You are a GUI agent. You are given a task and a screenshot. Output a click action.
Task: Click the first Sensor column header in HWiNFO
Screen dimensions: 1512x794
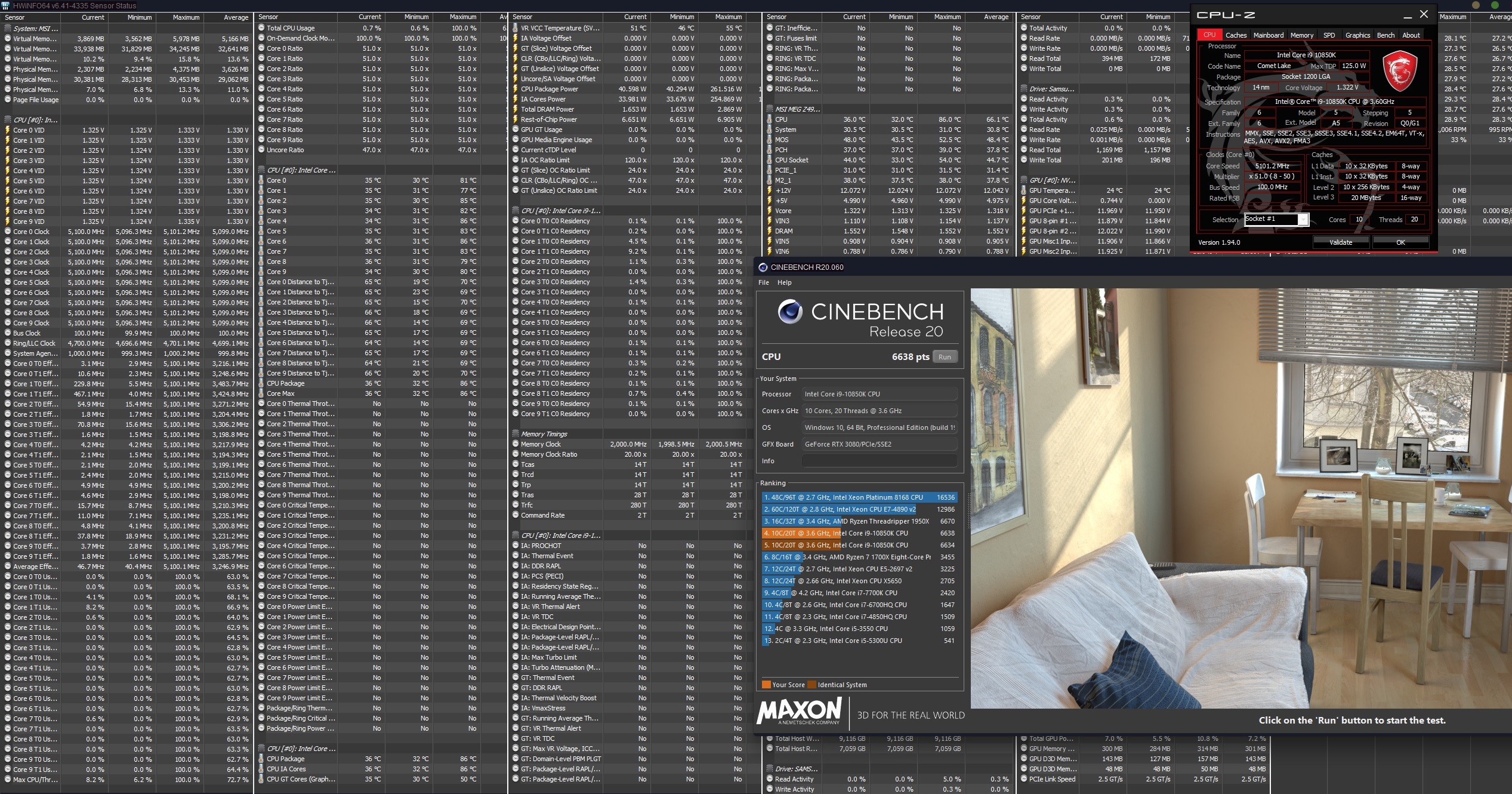click(x=30, y=17)
